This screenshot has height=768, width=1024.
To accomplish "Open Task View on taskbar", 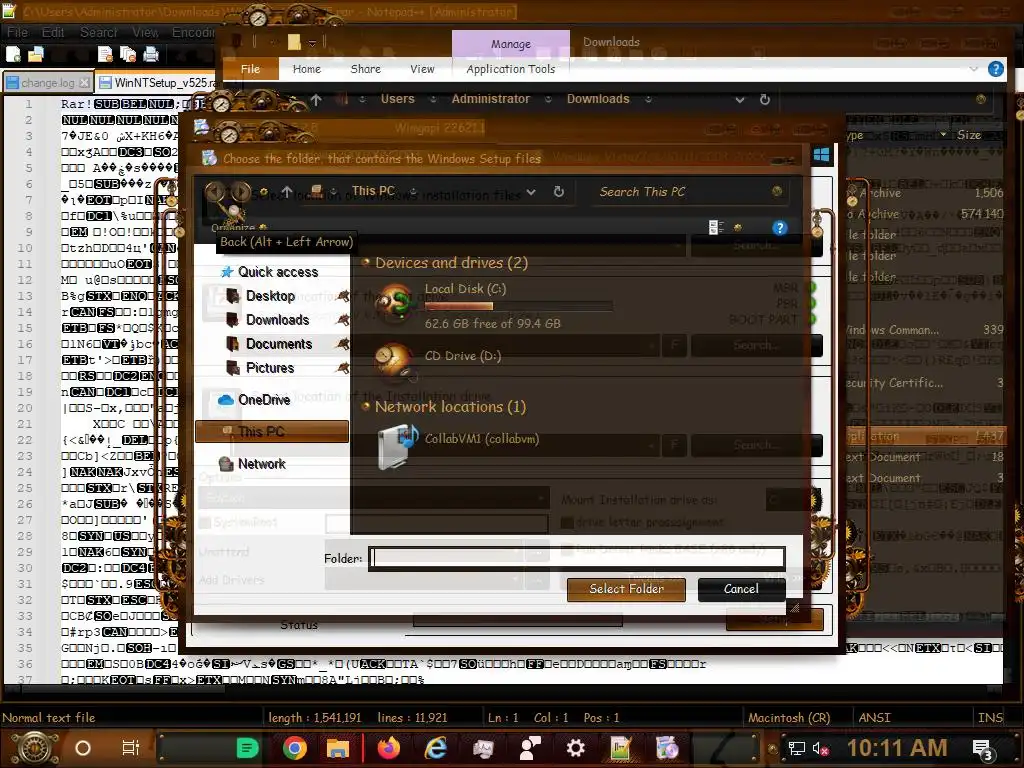I will click(x=131, y=748).
